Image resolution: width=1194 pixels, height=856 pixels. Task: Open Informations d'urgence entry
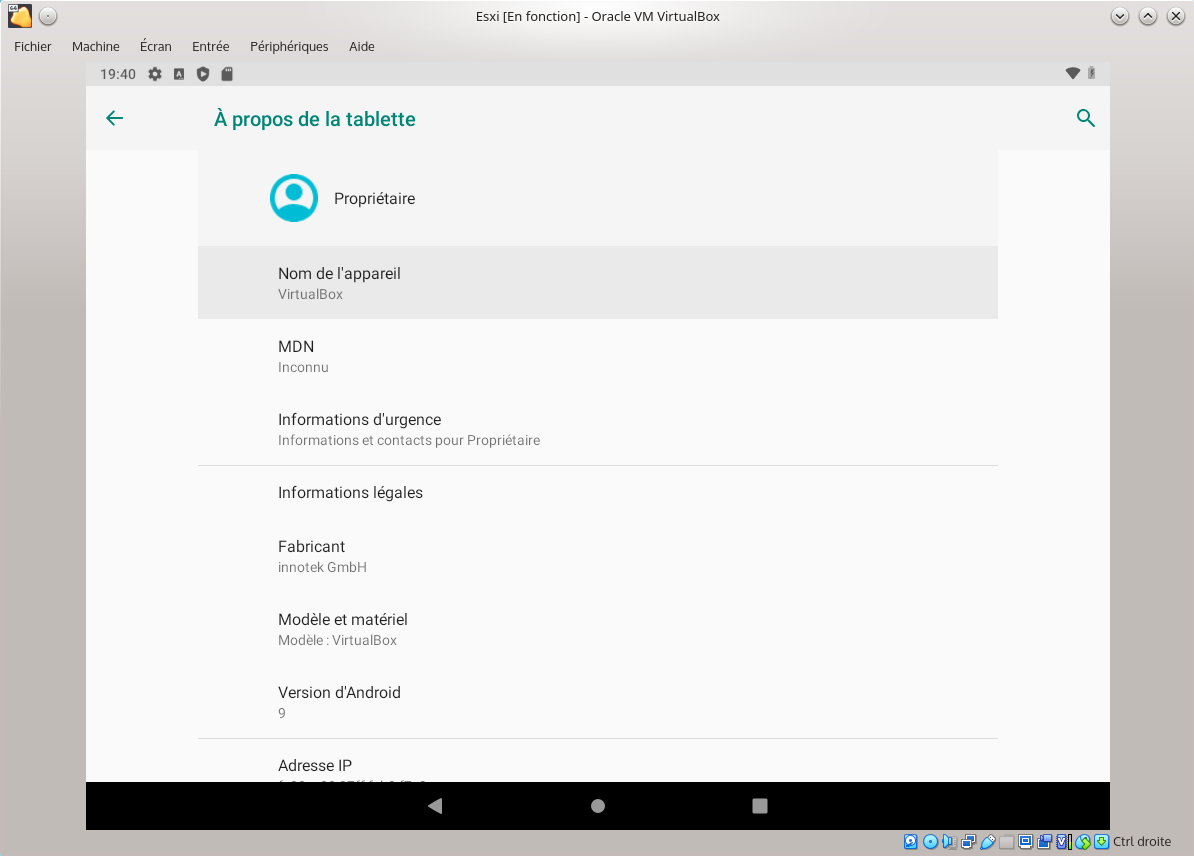click(598, 429)
